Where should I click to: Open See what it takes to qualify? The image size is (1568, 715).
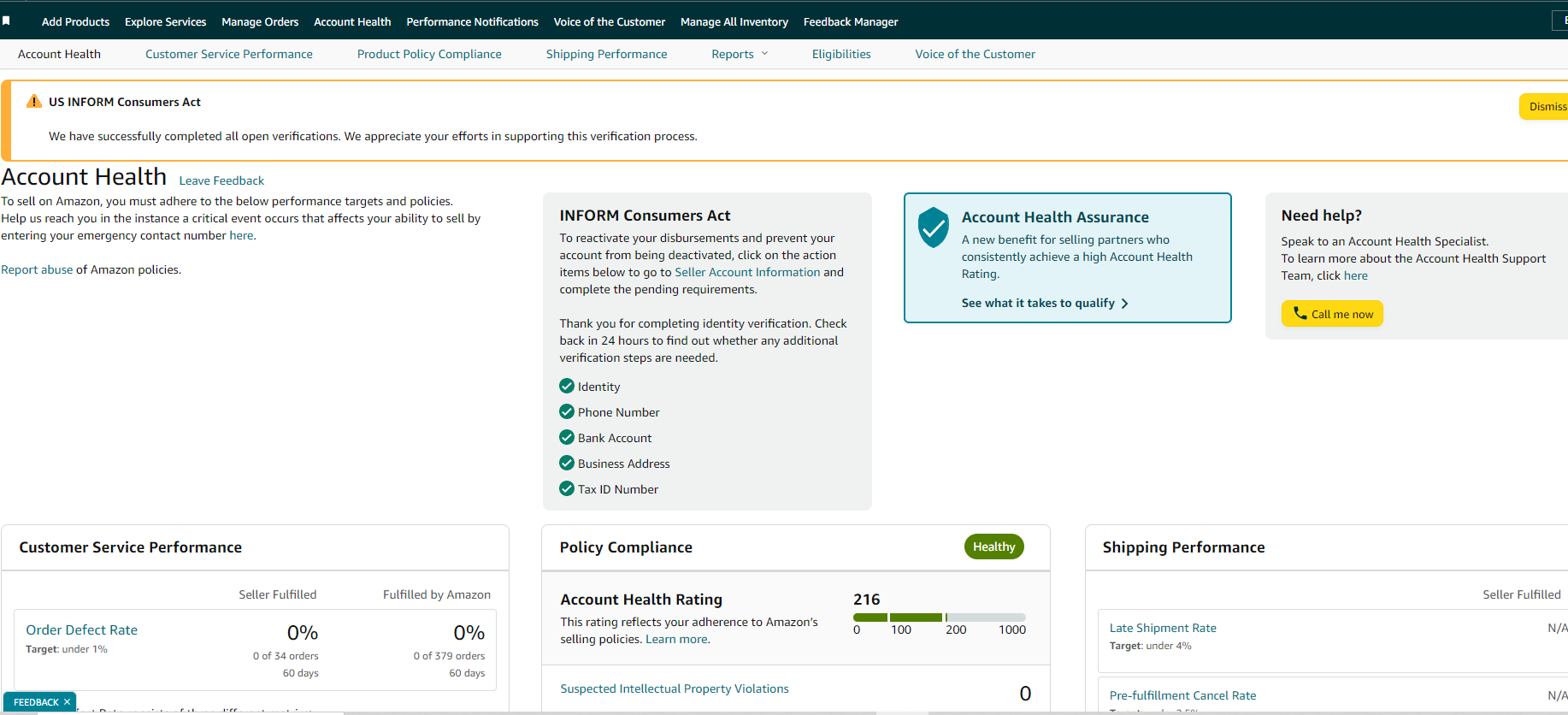(1045, 303)
